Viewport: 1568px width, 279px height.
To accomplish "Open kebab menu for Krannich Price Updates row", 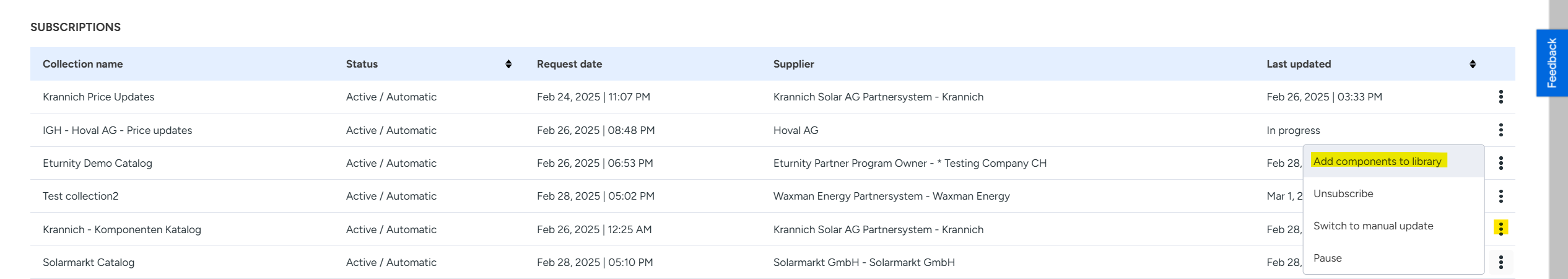I will (1500, 97).
